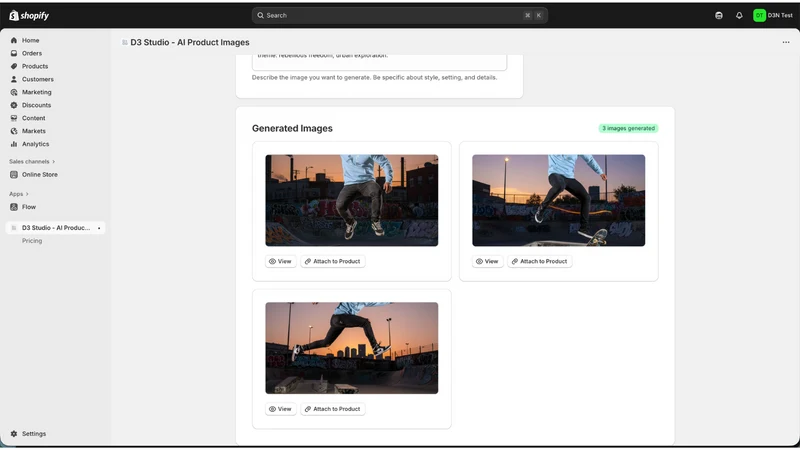Open the Sidekick icon in header
This screenshot has height=450, width=800.
pyautogui.click(x=718, y=15)
